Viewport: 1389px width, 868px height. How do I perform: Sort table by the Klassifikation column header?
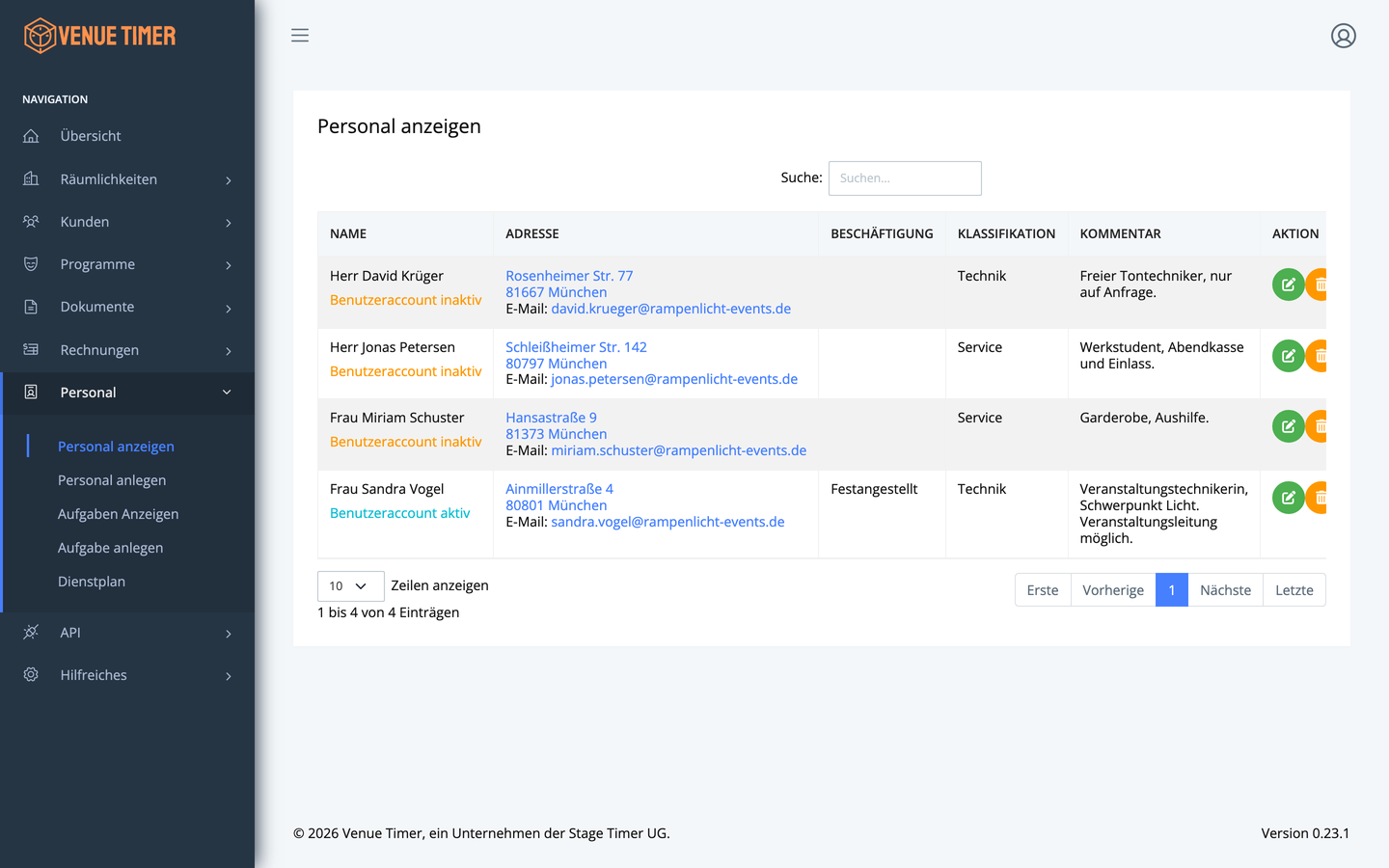tap(1006, 233)
